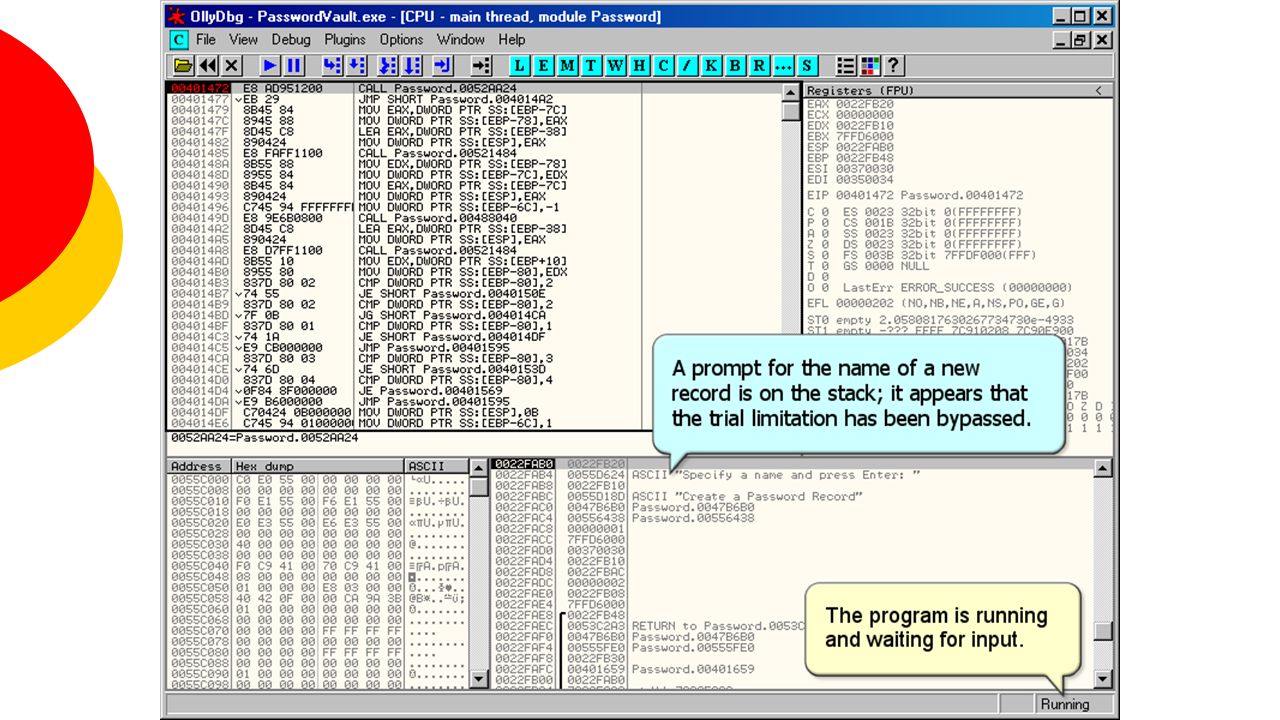Screen dimensions: 1280x720
Task: Open the Debug menu
Action: (x=291, y=40)
